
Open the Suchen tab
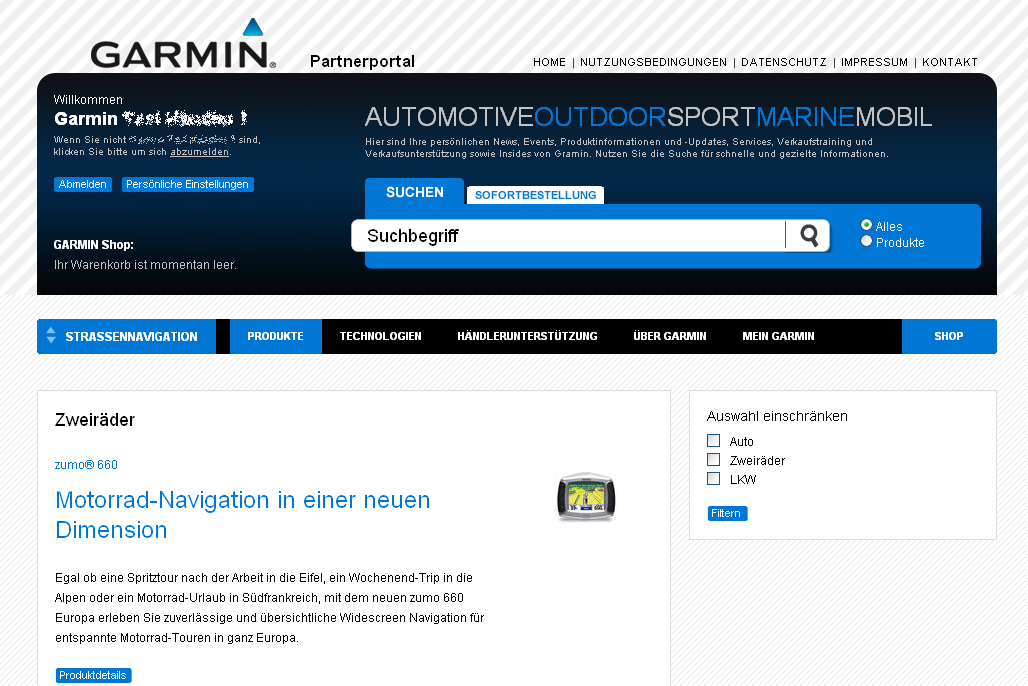click(x=414, y=192)
